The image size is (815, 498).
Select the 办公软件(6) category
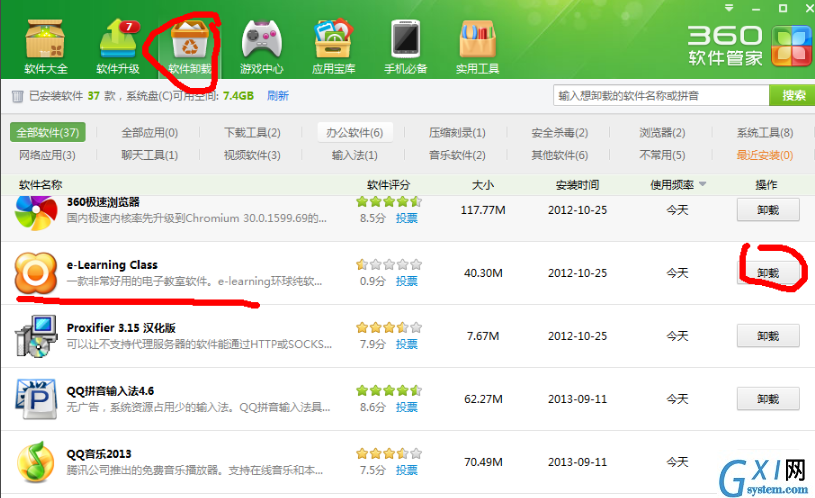tap(354, 133)
